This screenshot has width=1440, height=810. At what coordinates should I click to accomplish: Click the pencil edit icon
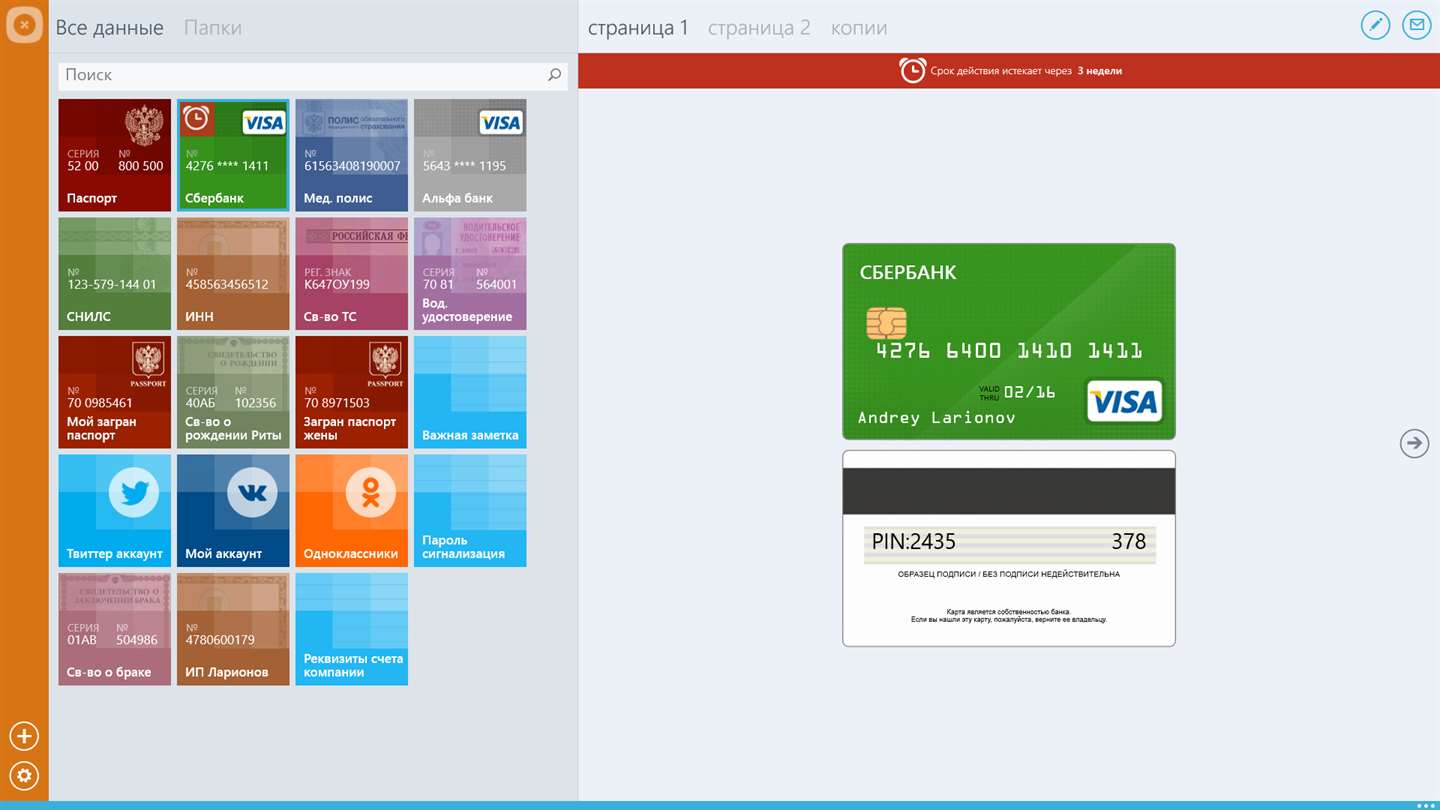point(1376,25)
